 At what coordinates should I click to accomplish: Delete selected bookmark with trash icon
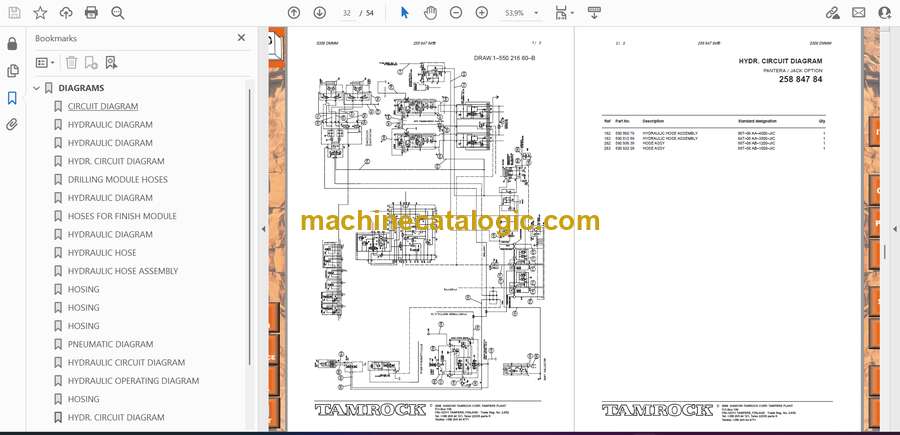pyautogui.click(x=71, y=63)
